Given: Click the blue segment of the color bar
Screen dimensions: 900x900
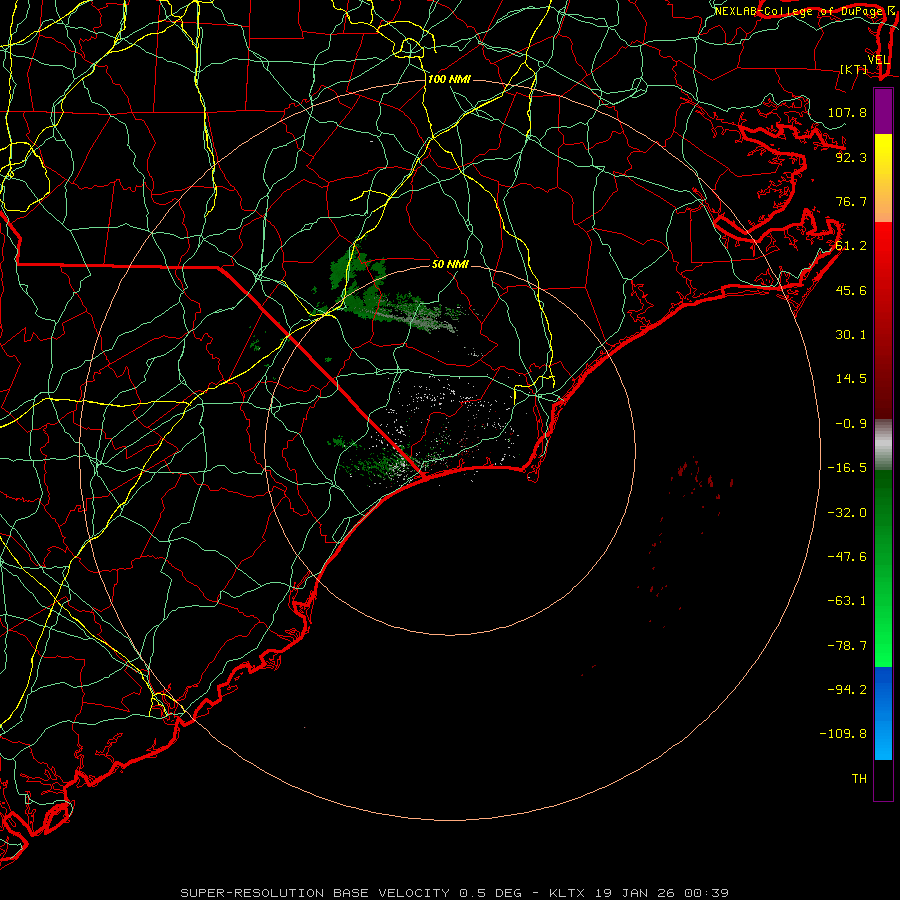Looking at the screenshot, I should click(883, 713).
